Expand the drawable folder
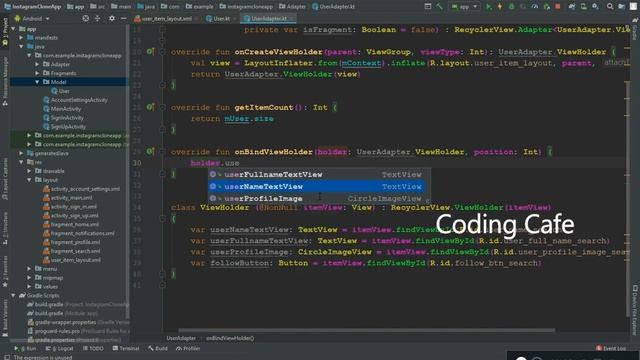This screenshot has width=640, height=360. pos(29,171)
